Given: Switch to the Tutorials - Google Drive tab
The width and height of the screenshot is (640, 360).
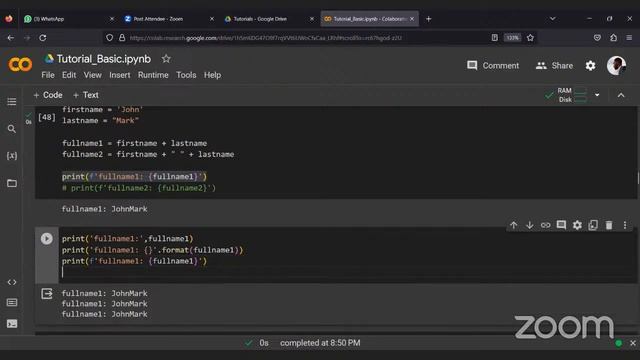Looking at the screenshot, I should 266,19.
